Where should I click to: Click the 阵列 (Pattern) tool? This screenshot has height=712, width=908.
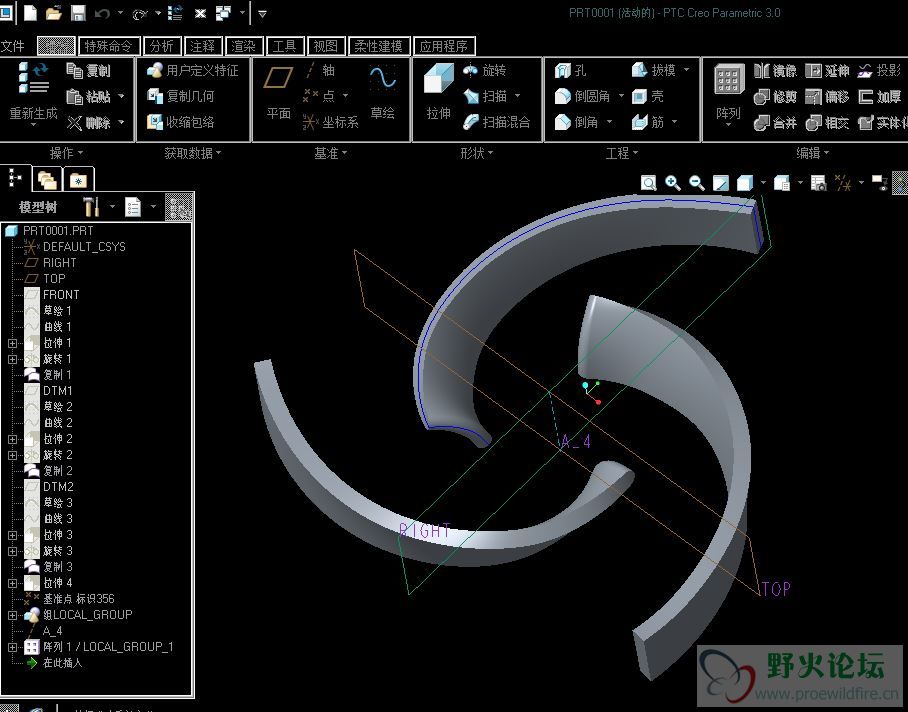click(728, 91)
